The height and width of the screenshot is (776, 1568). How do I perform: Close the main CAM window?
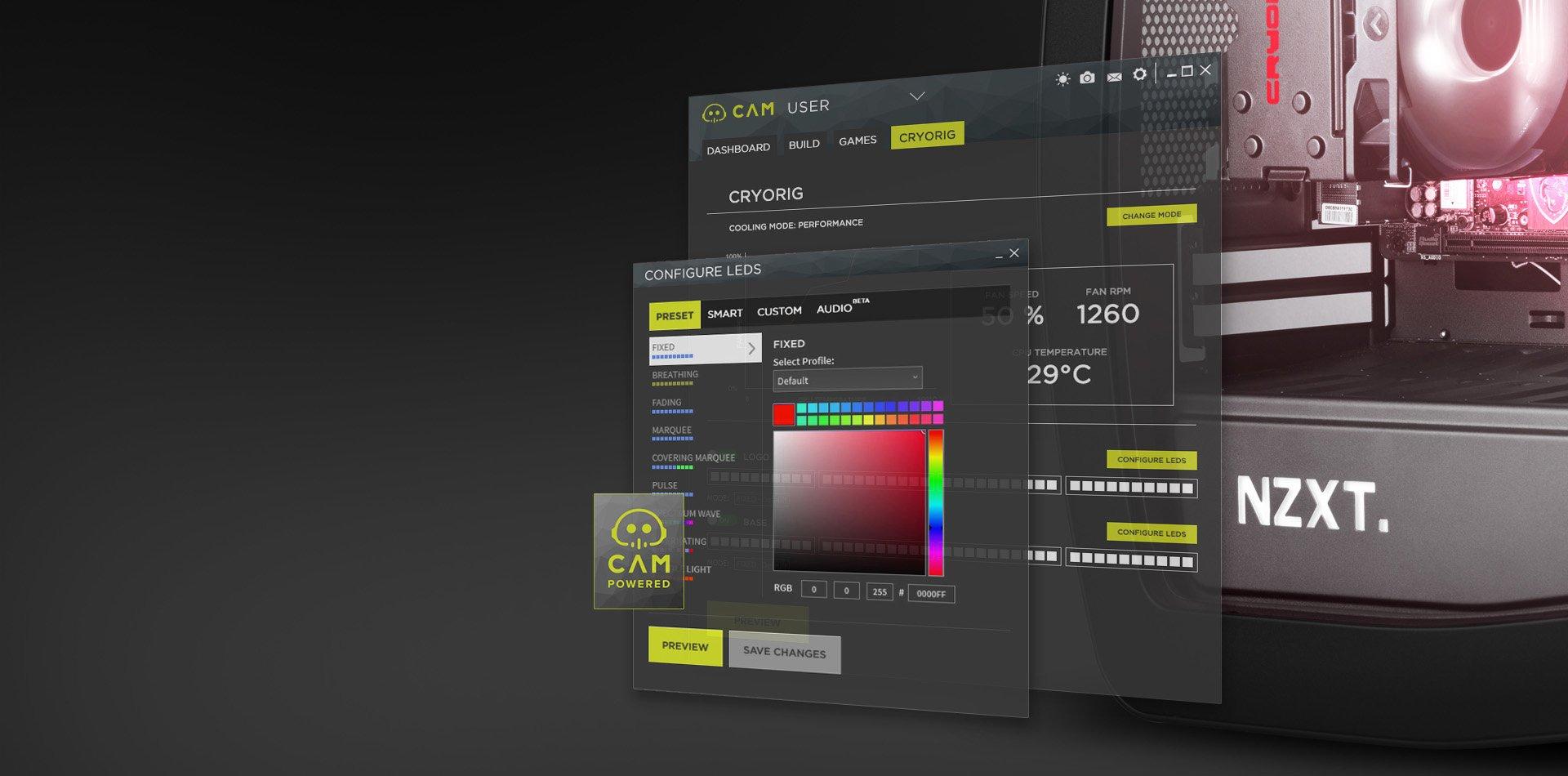tap(1205, 69)
